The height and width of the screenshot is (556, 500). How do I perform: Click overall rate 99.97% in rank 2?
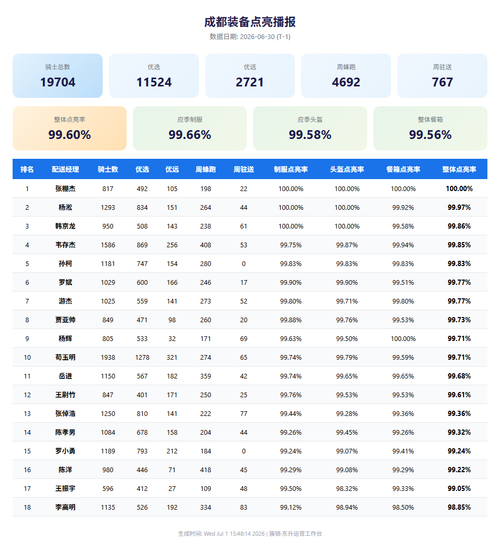coord(459,208)
